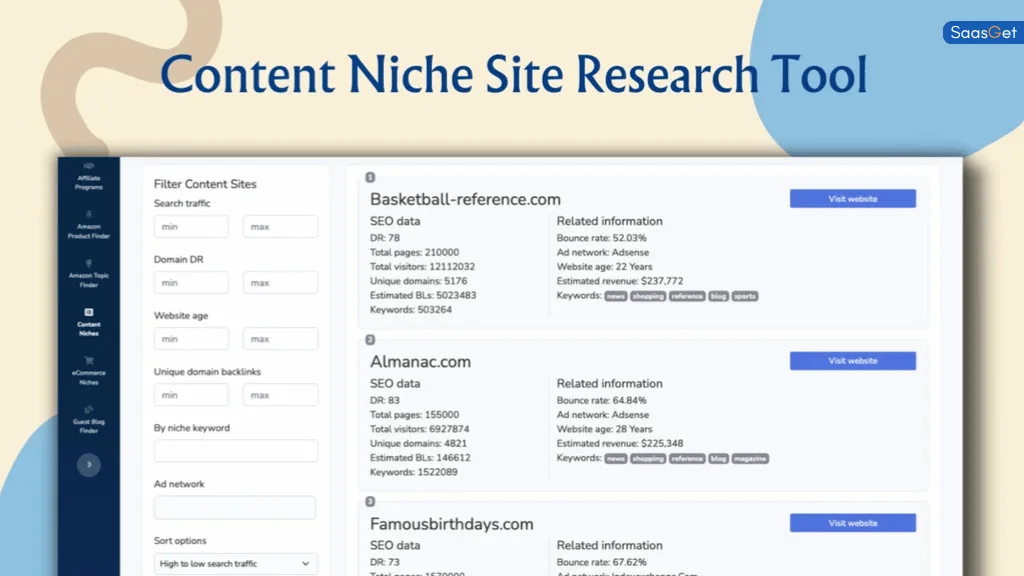The height and width of the screenshot is (576, 1024).
Task: Click Famousbirthdays.com title
Action: point(451,524)
